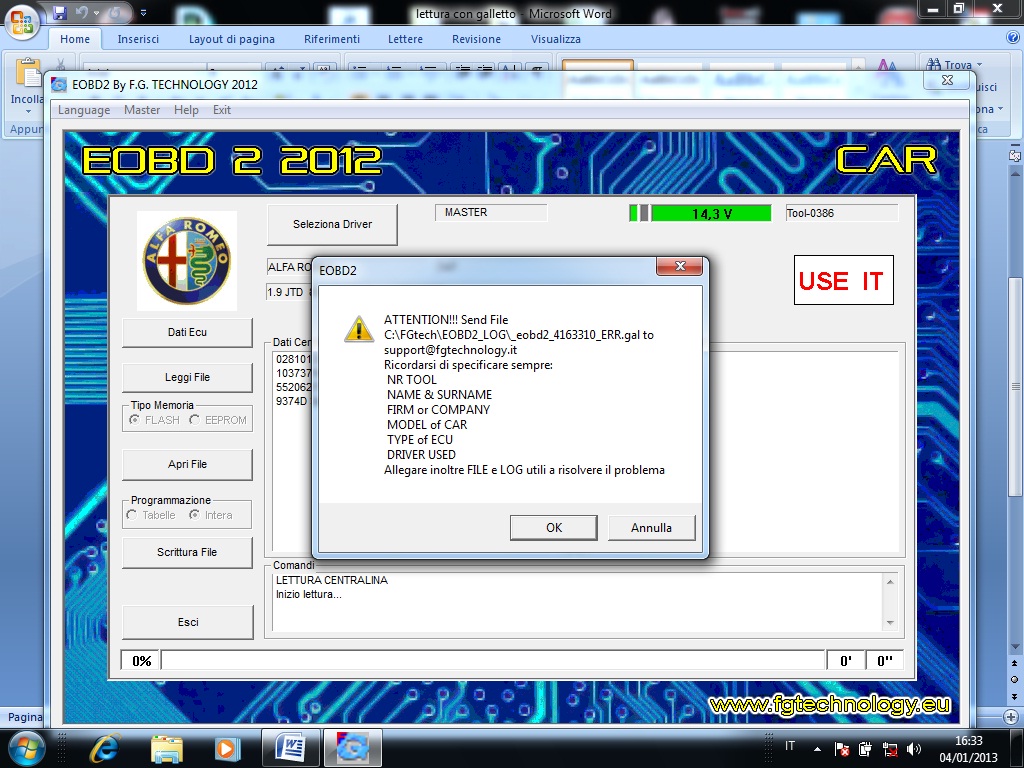Click the IT language indicator in the tray

[790, 746]
